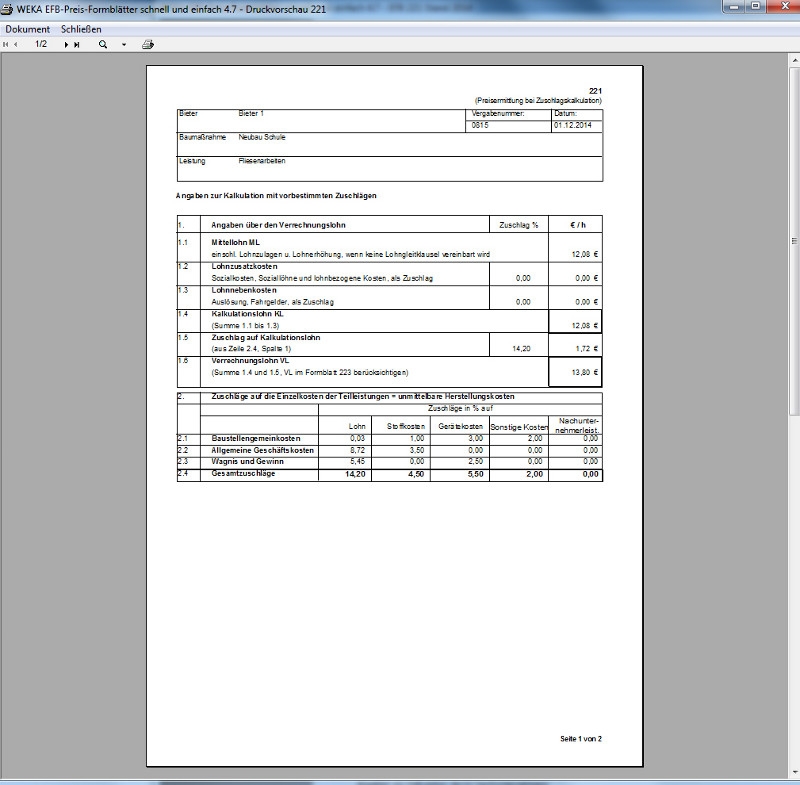
Task: Click the 1,72 € surcharge value
Action: pyautogui.click(x=587, y=348)
